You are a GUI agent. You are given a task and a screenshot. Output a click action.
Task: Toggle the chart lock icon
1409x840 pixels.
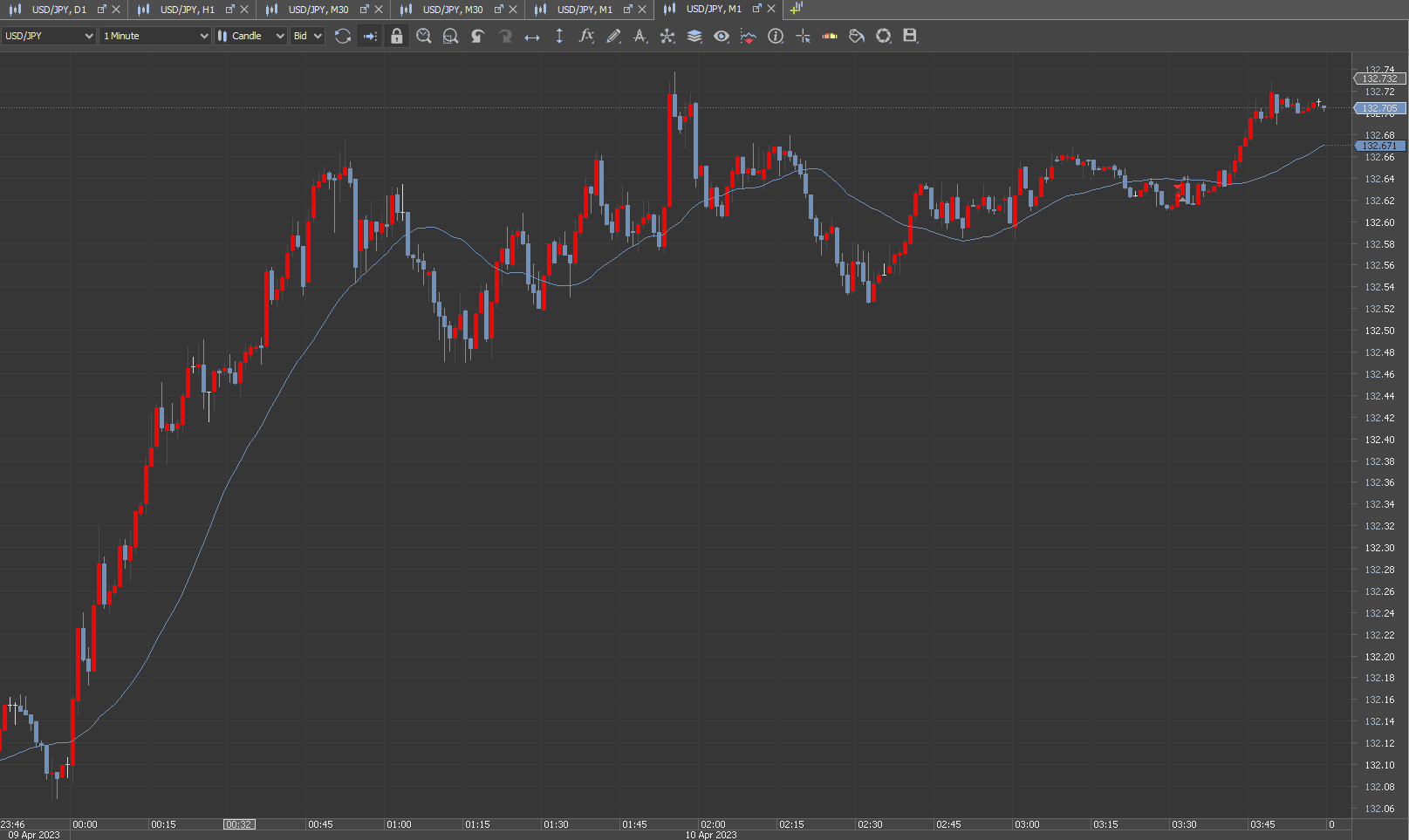[397, 36]
